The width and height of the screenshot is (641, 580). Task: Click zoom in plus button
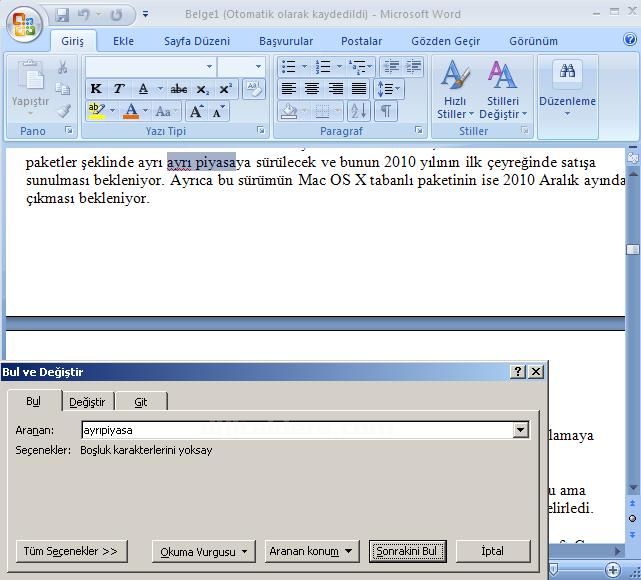click(x=612, y=569)
